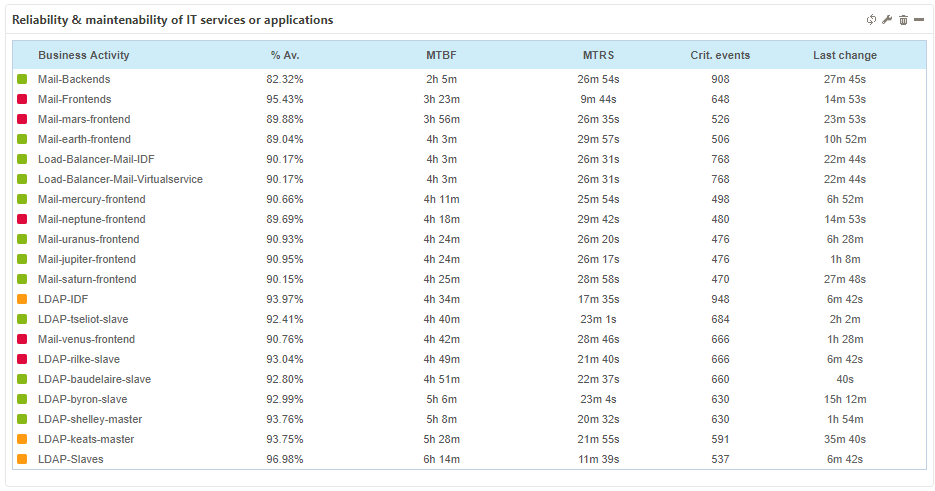Sort by the % Av. column header
This screenshot has width=935, height=491.
[x=285, y=55]
